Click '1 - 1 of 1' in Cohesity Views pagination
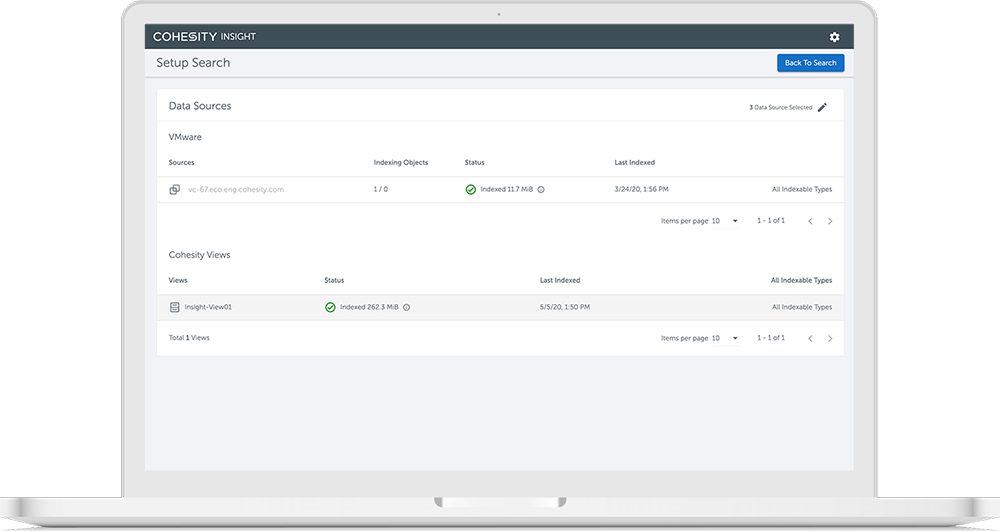The width and height of the screenshot is (1000, 531). pyautogui.click(x=771, y=338)
